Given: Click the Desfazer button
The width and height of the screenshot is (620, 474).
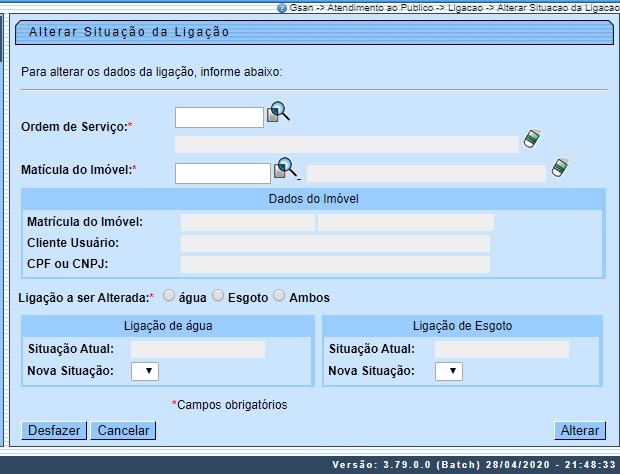Looking at the screenshot, I should pyautogui.click(x=54, y=431).
